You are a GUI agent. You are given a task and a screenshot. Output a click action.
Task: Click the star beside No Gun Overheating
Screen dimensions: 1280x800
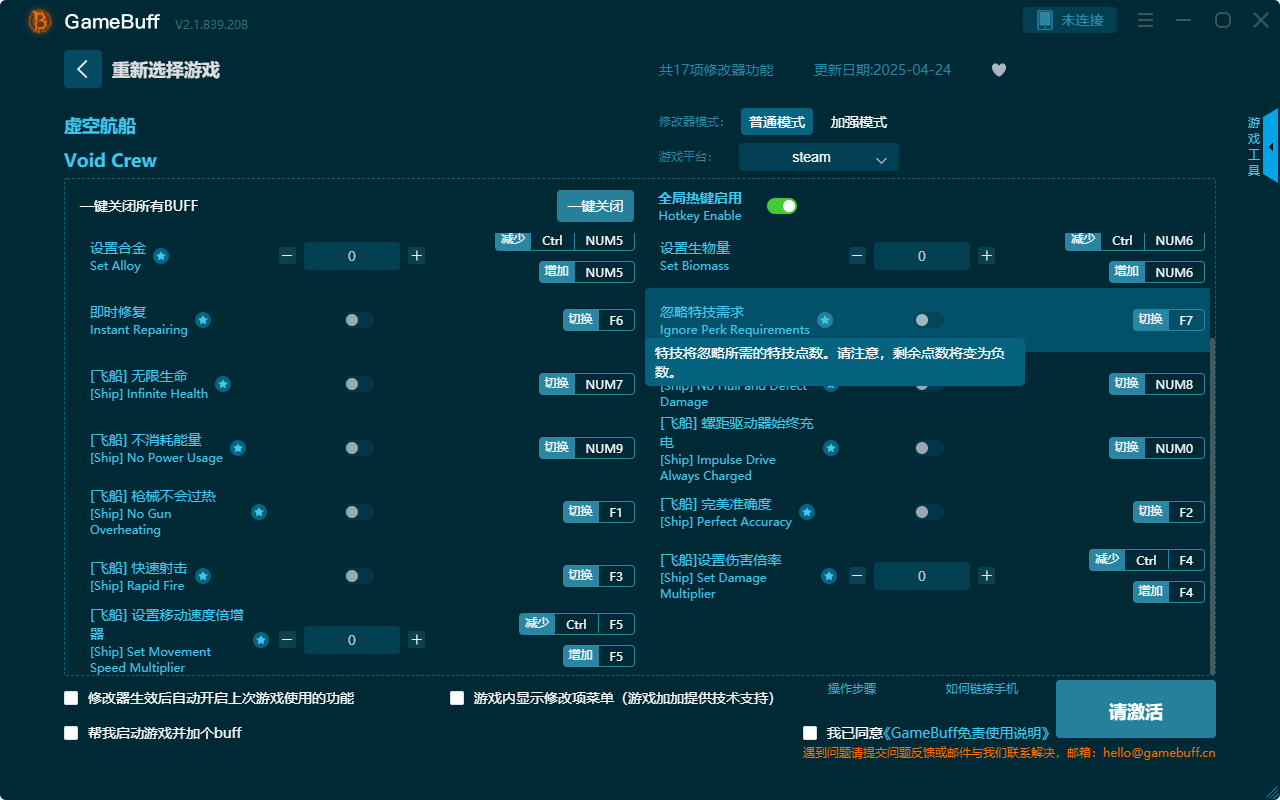pos(259,512)
